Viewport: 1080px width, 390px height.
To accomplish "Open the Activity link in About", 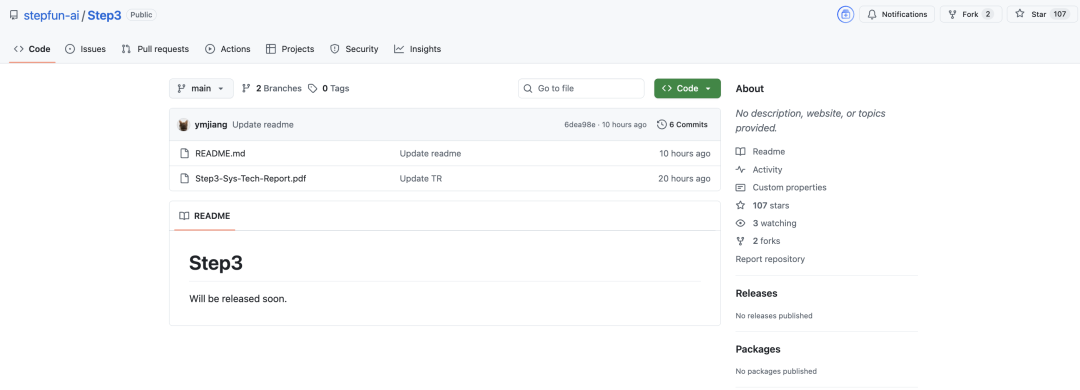I will (x=767, y=170).
